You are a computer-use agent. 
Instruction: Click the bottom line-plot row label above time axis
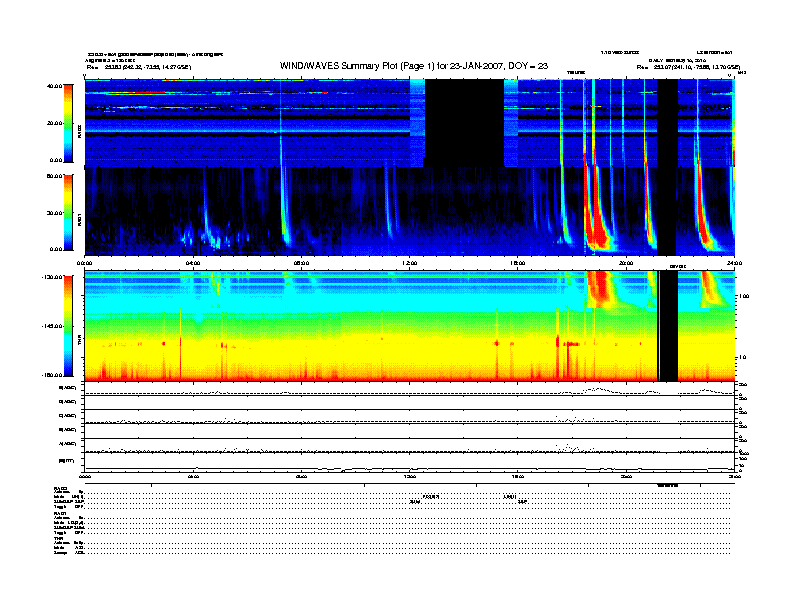point(67,460)
